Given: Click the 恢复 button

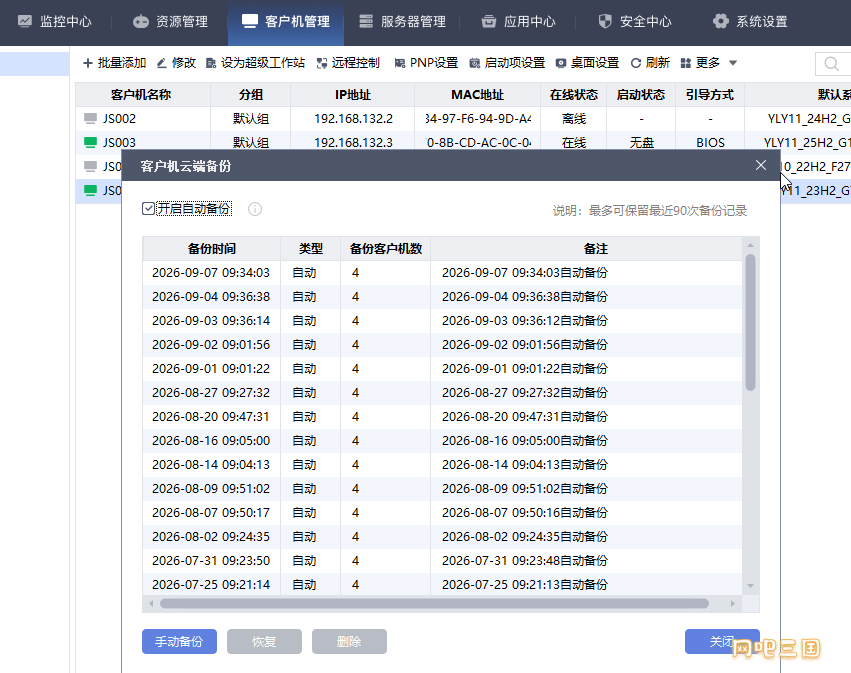Looking at the screenshot, I should [x=264, y=642].
